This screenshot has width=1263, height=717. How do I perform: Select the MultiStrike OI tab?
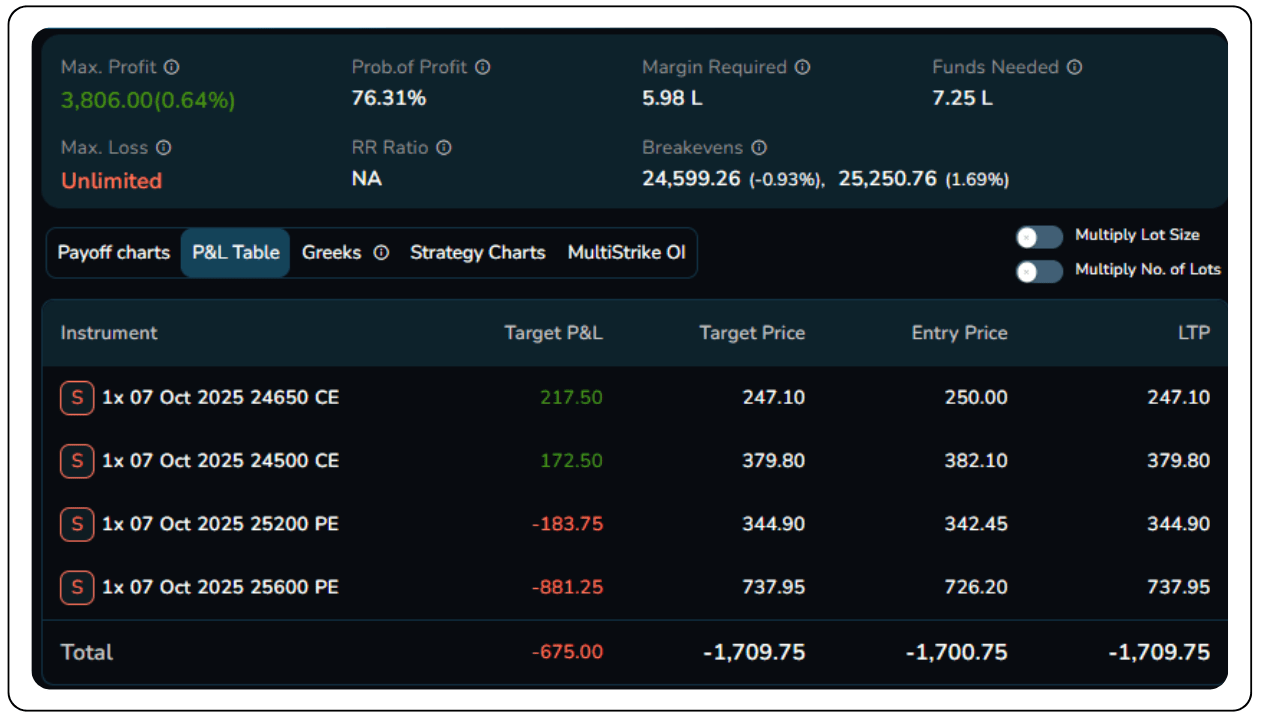pos(626,253)
